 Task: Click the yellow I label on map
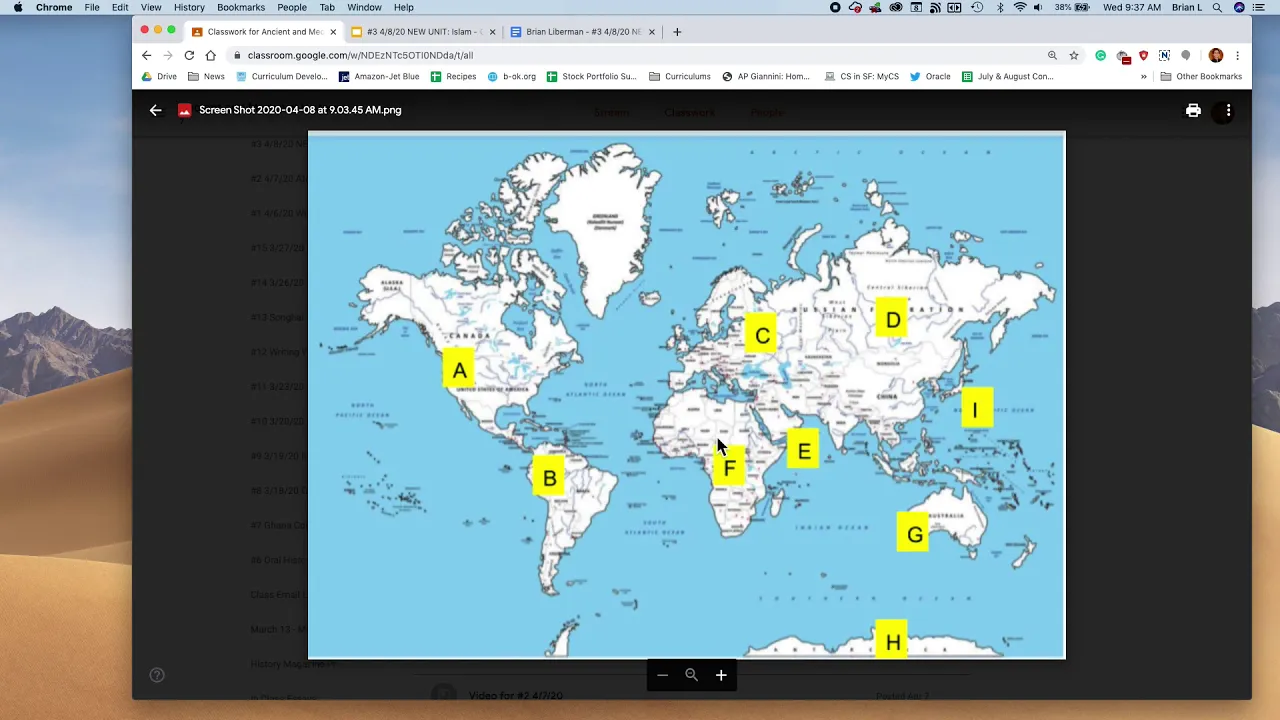point(976,408)
